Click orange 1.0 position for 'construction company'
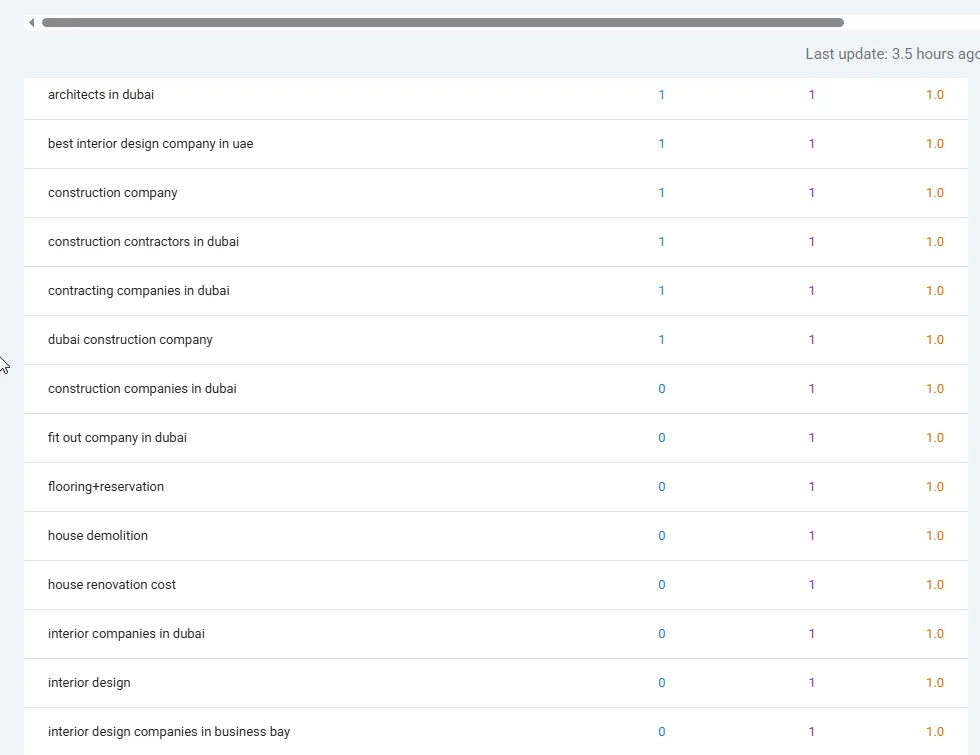The image size is (980, 755). coord(934,192)
